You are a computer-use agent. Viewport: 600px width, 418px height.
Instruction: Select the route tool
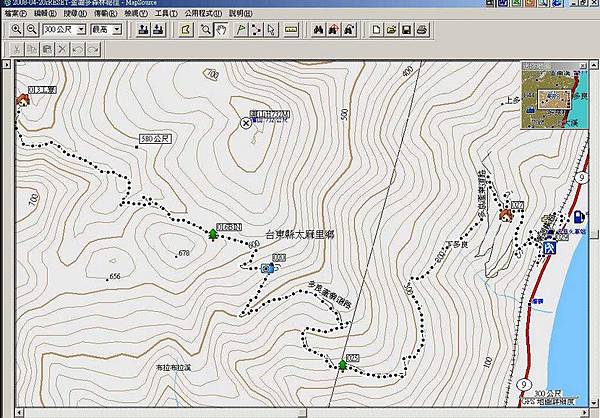tap(256, 30)
